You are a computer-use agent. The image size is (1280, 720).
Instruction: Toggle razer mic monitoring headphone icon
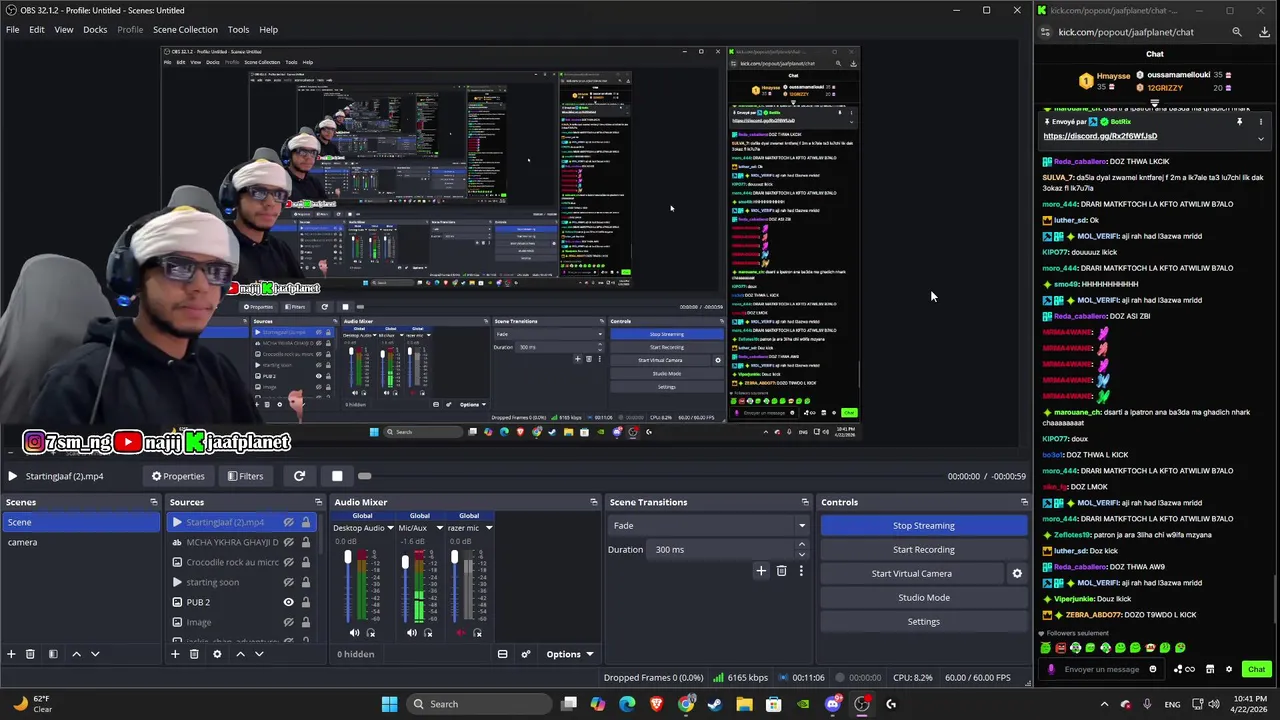tap(477, 633)
